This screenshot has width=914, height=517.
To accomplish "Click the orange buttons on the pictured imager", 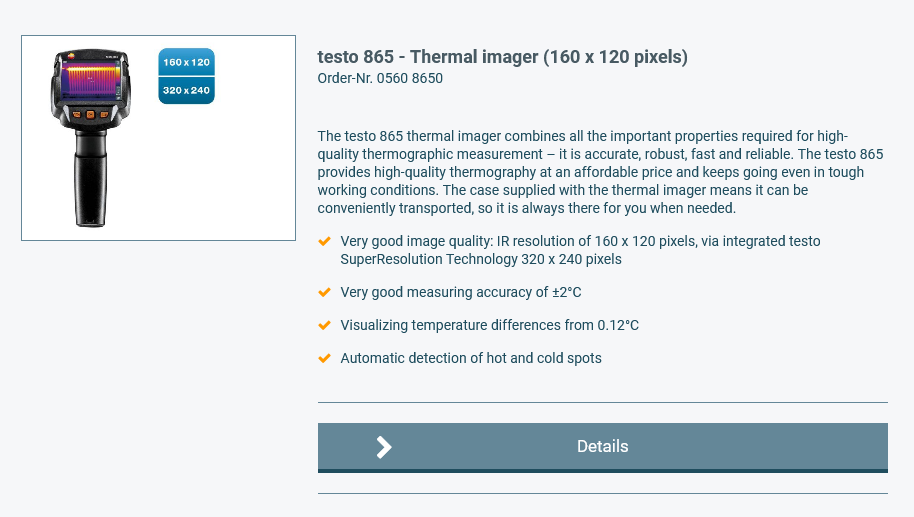I will point(90,114).
